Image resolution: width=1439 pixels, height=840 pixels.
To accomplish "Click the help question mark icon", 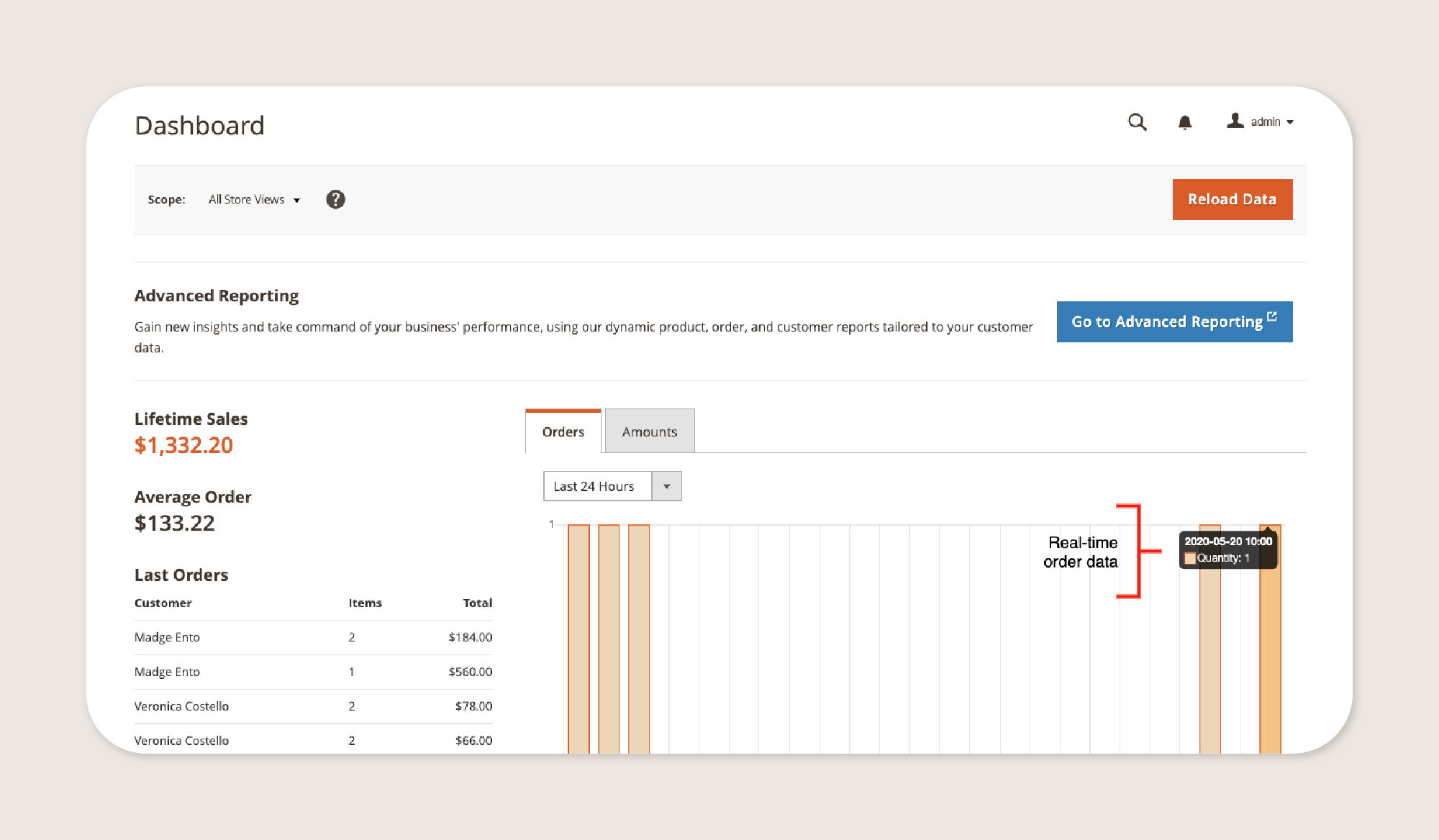I will pyautogui.click(x=335, y=199).
